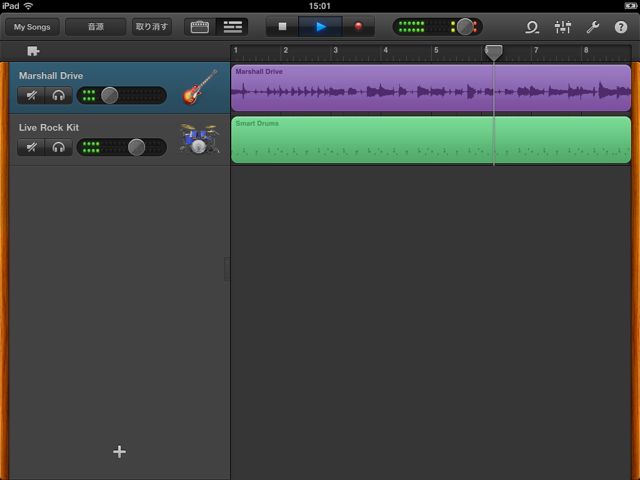Screen dimensions: 640x480
Task: Jump to bar 8 on ruler
Action: point(586,50)
